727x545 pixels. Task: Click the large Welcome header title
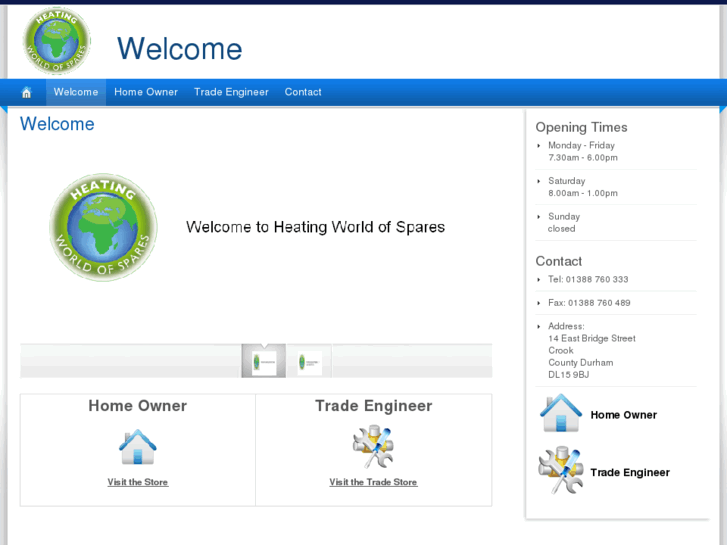coord(179,49)
